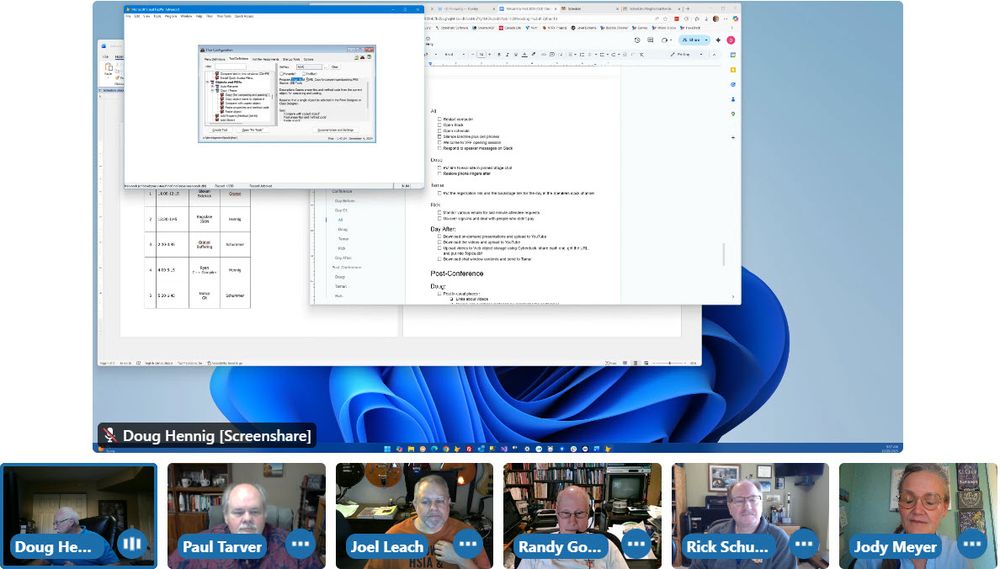Toggle 'Silence landline plus cell phones' checkbox
1000x569 pixels.
click(439, 137)
